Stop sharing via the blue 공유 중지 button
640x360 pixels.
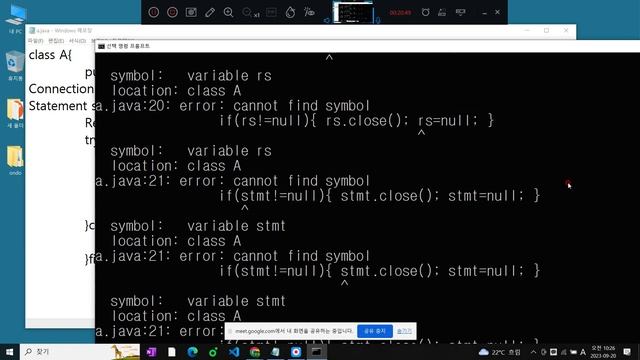[375, 331]
